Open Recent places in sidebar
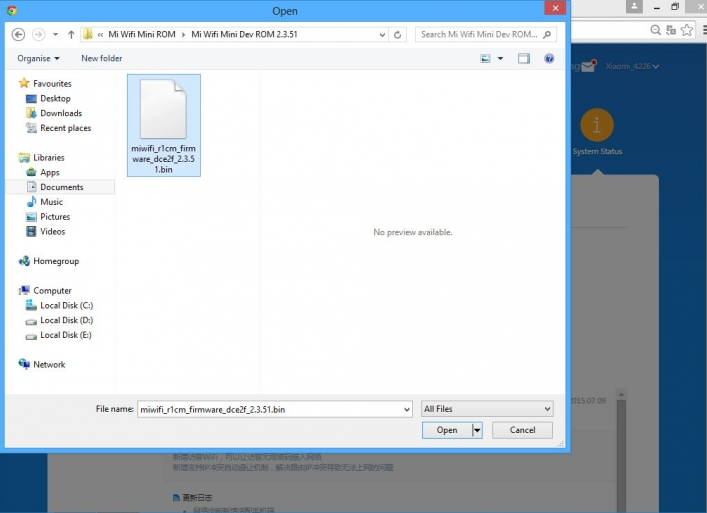This screenshot has height=513, width=707. (x=59, y=128)
